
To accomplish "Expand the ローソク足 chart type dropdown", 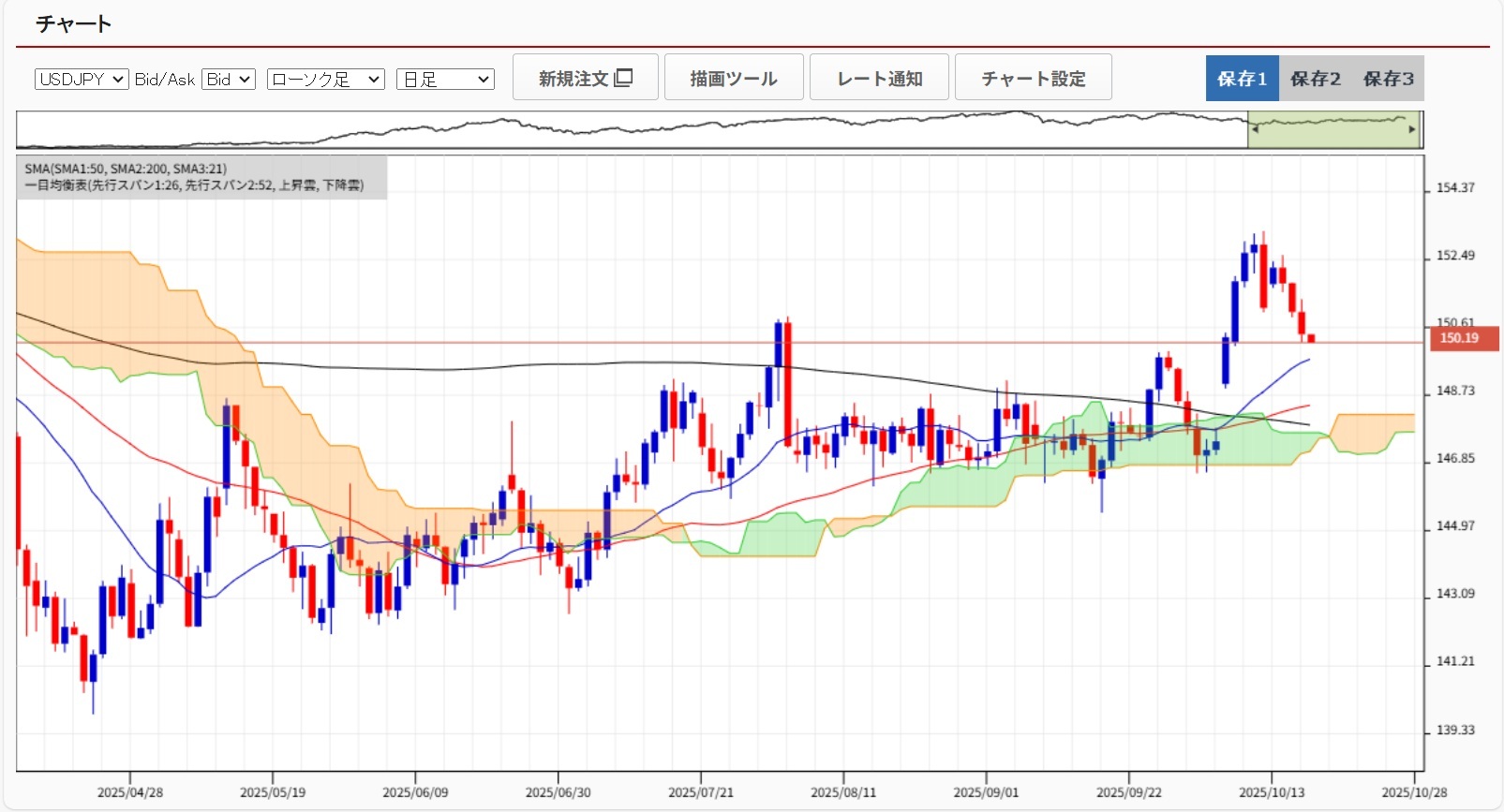I will tap(325, 80).
